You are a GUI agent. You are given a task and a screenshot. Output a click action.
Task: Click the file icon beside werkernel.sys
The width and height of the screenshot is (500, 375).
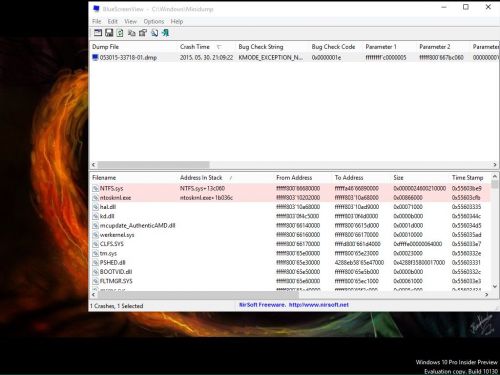(x=96, y=235)
